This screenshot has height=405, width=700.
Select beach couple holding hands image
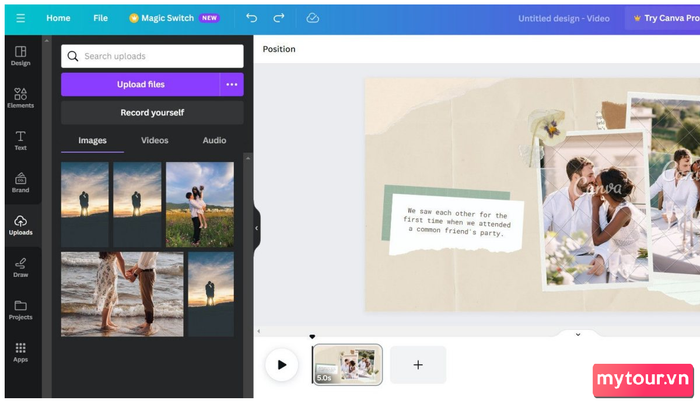tap(122, 294)
